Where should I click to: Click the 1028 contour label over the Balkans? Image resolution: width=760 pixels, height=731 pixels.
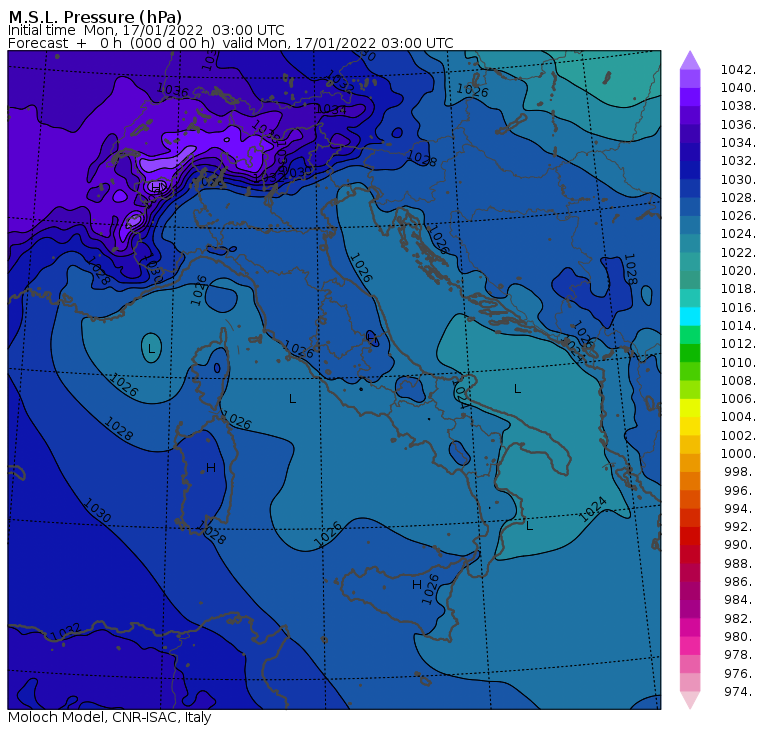[x=630, y=269]
